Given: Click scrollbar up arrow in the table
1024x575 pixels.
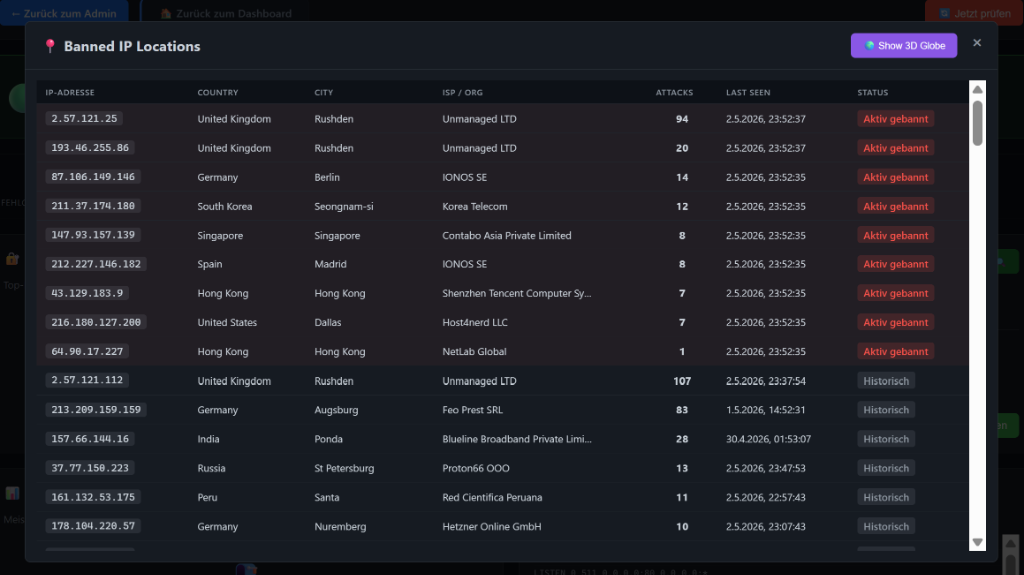Looking at the screenshot, I should point(977,90).
